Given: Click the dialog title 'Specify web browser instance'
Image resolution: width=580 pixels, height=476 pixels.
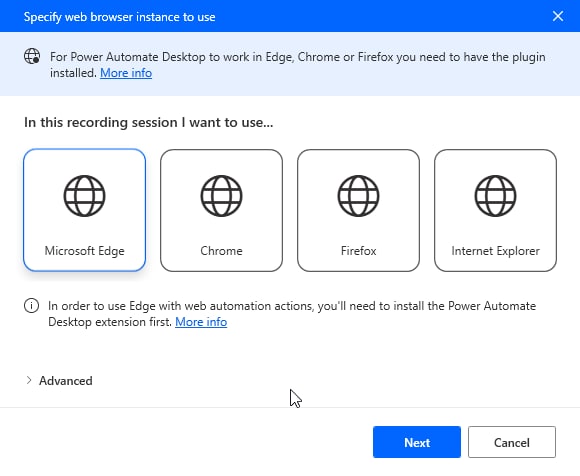Looking at the screenshot, I should tap(119, 17).
